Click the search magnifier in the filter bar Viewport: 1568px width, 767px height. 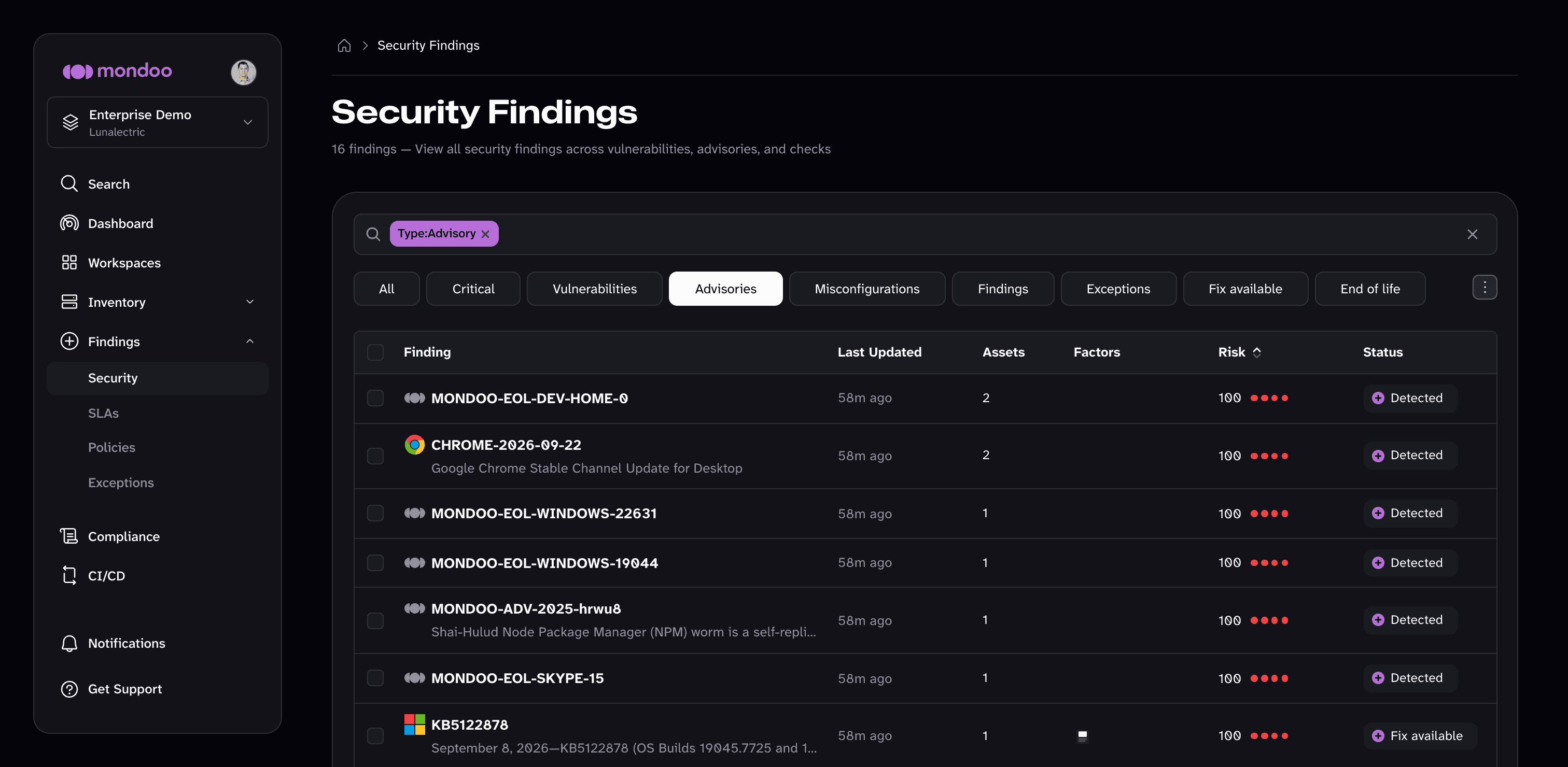click(373, 234)
